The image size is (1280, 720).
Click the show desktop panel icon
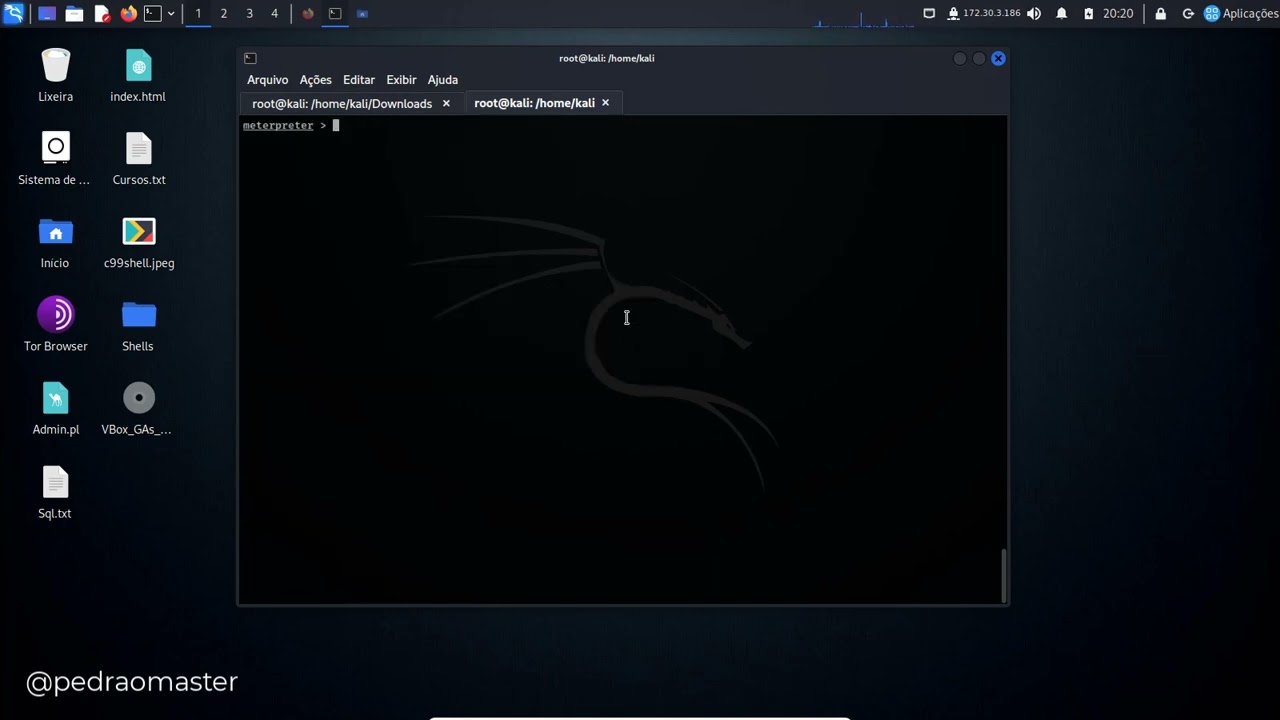47,14
